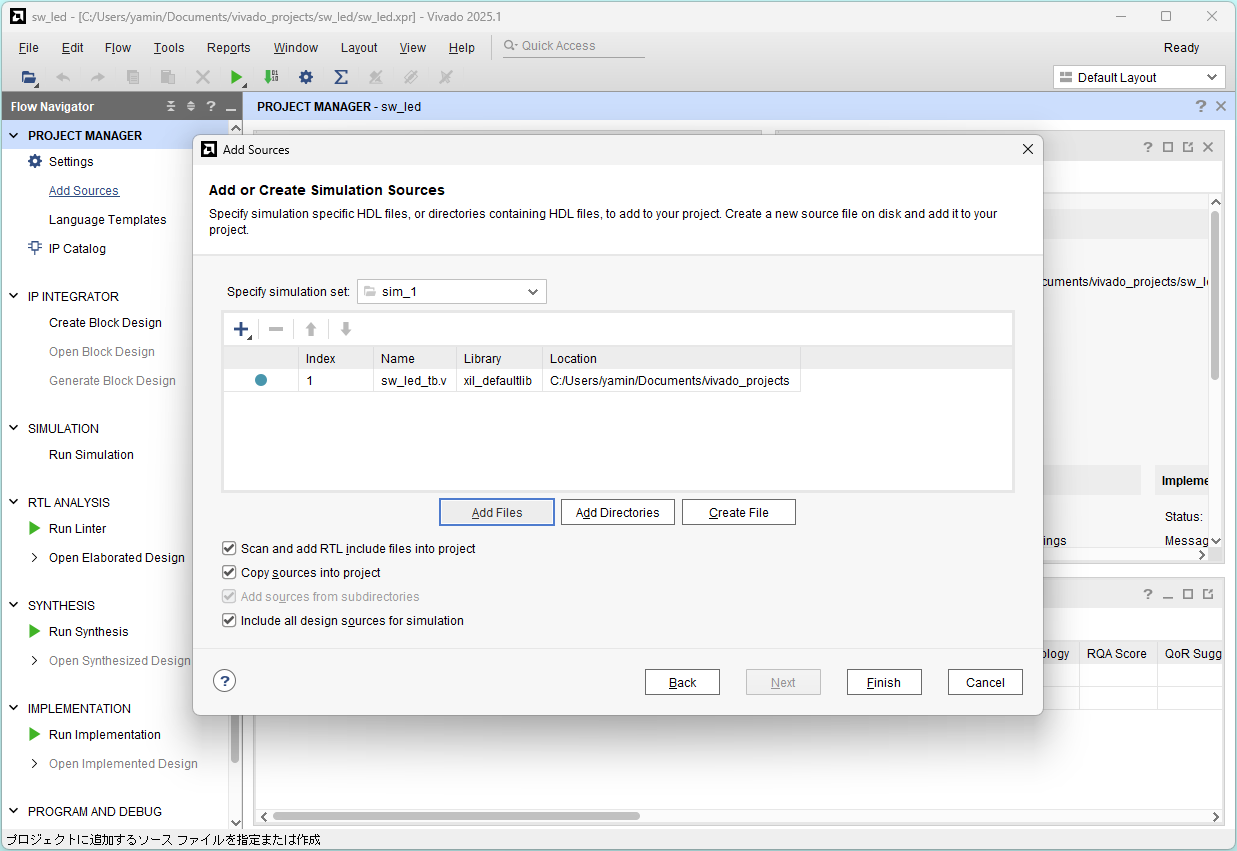1237x851 pixels.
Task: Open Settings gear icon in main toolbar
Action: (306, 77)
